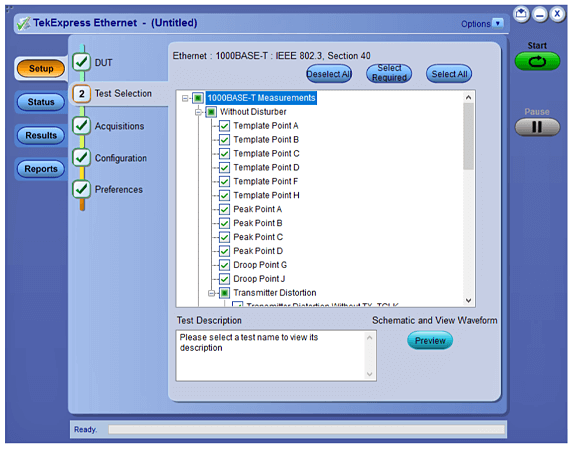The image size is (574, 449).
Task: Click the TekExpress checkmark logo icon
Action: [x=23, y=24]
